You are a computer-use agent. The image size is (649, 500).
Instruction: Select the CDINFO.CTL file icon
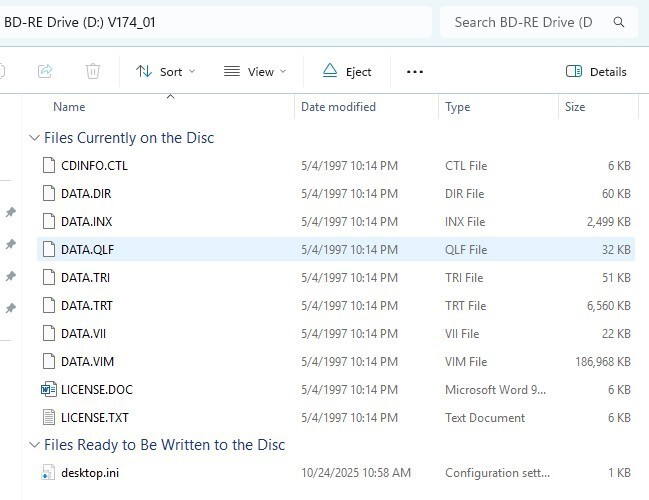click(x=49, y=166)
